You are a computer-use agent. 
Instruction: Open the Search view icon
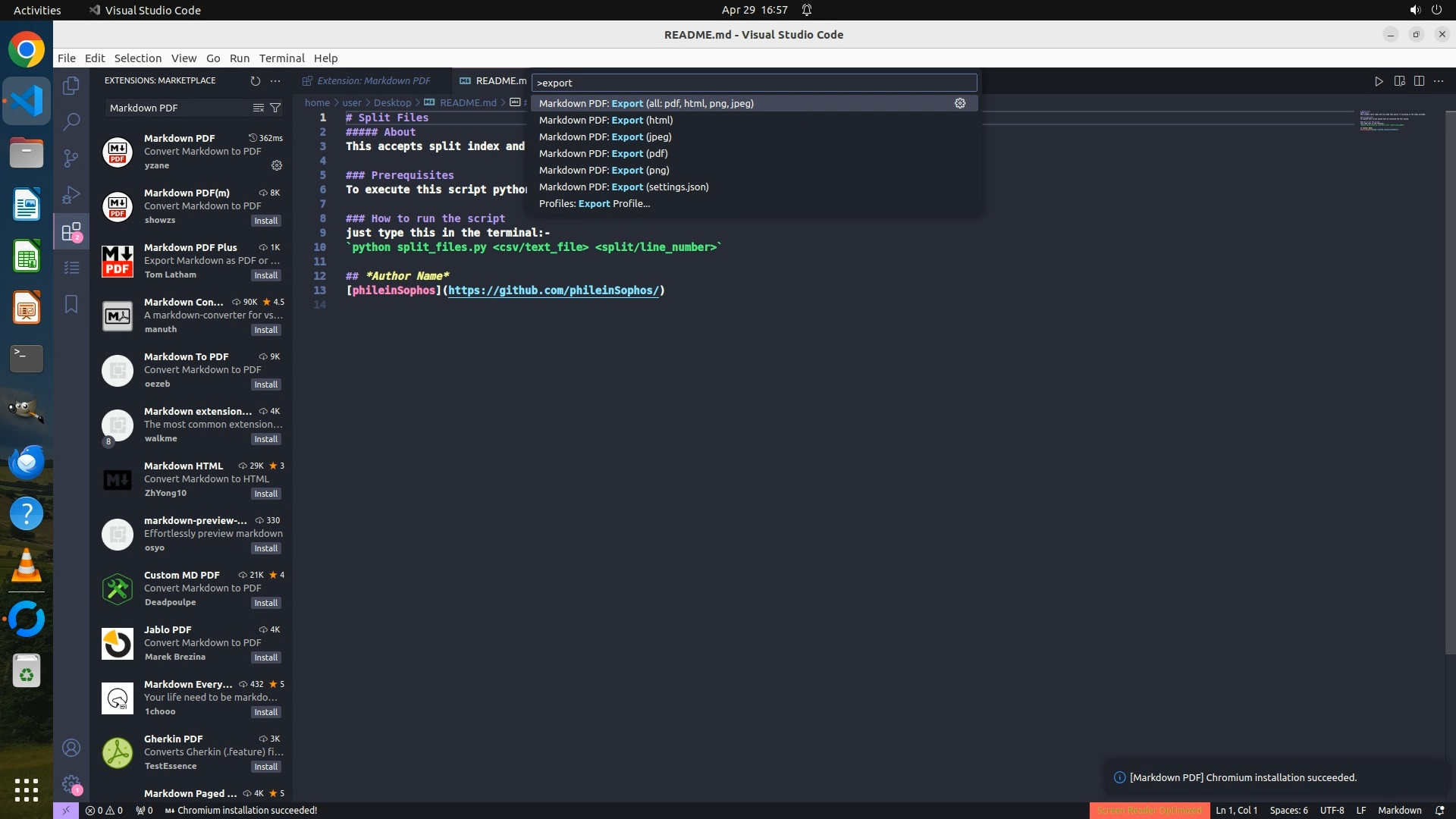click(71, 121)
